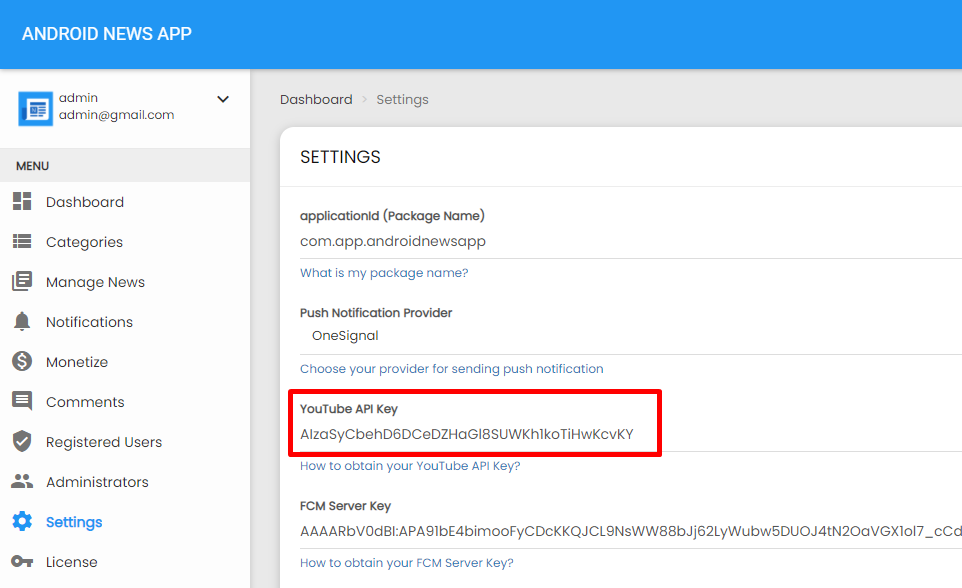
Task: Click into the YouTube API Key field
Action: point(631,435)
